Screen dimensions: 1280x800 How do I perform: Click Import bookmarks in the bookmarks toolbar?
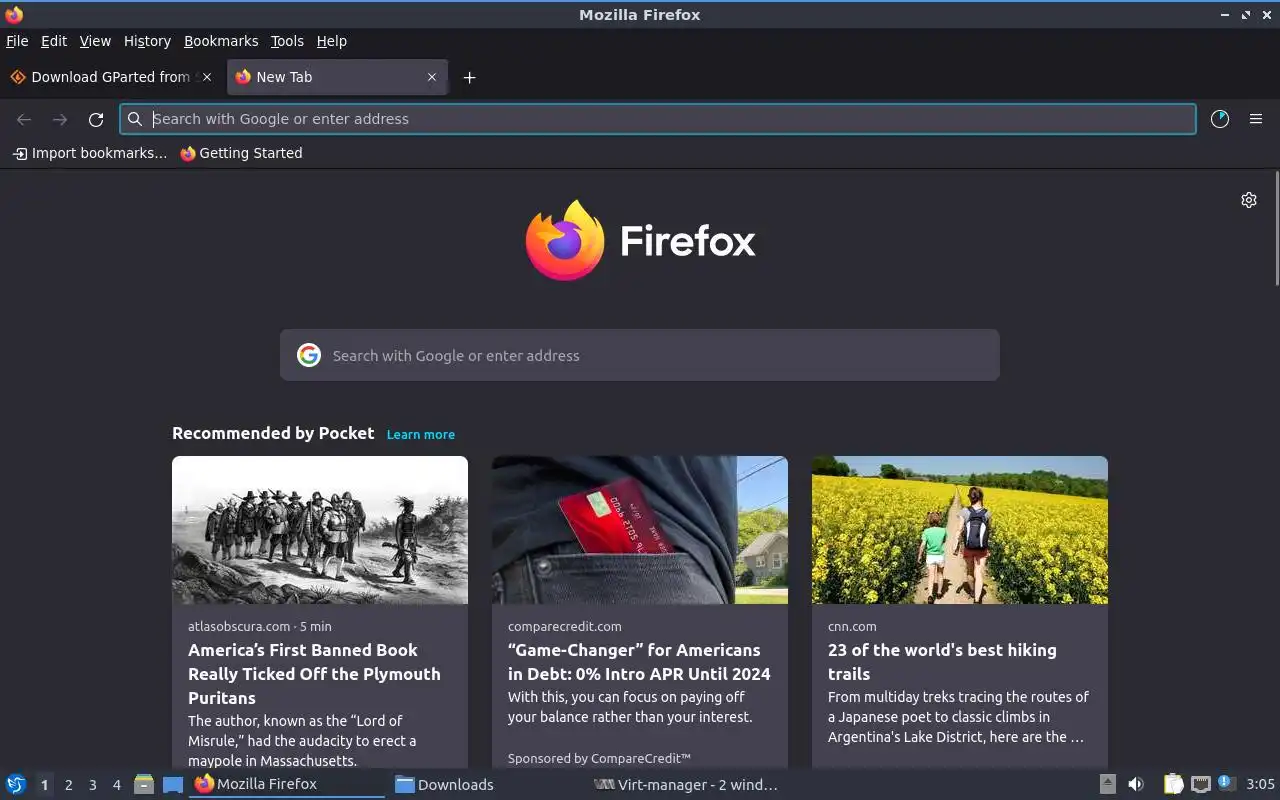pos(89,153)
